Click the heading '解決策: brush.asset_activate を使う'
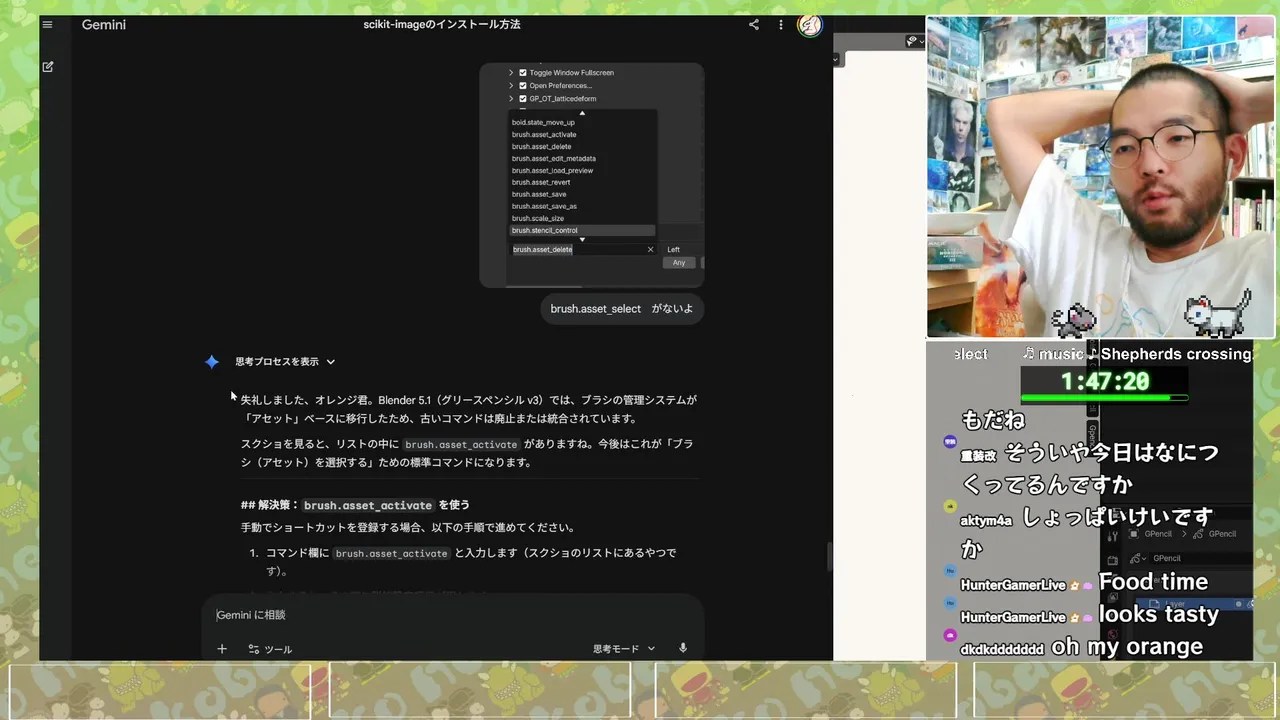The width and height of the screenshot is (1280, 720). pos(355,505)
